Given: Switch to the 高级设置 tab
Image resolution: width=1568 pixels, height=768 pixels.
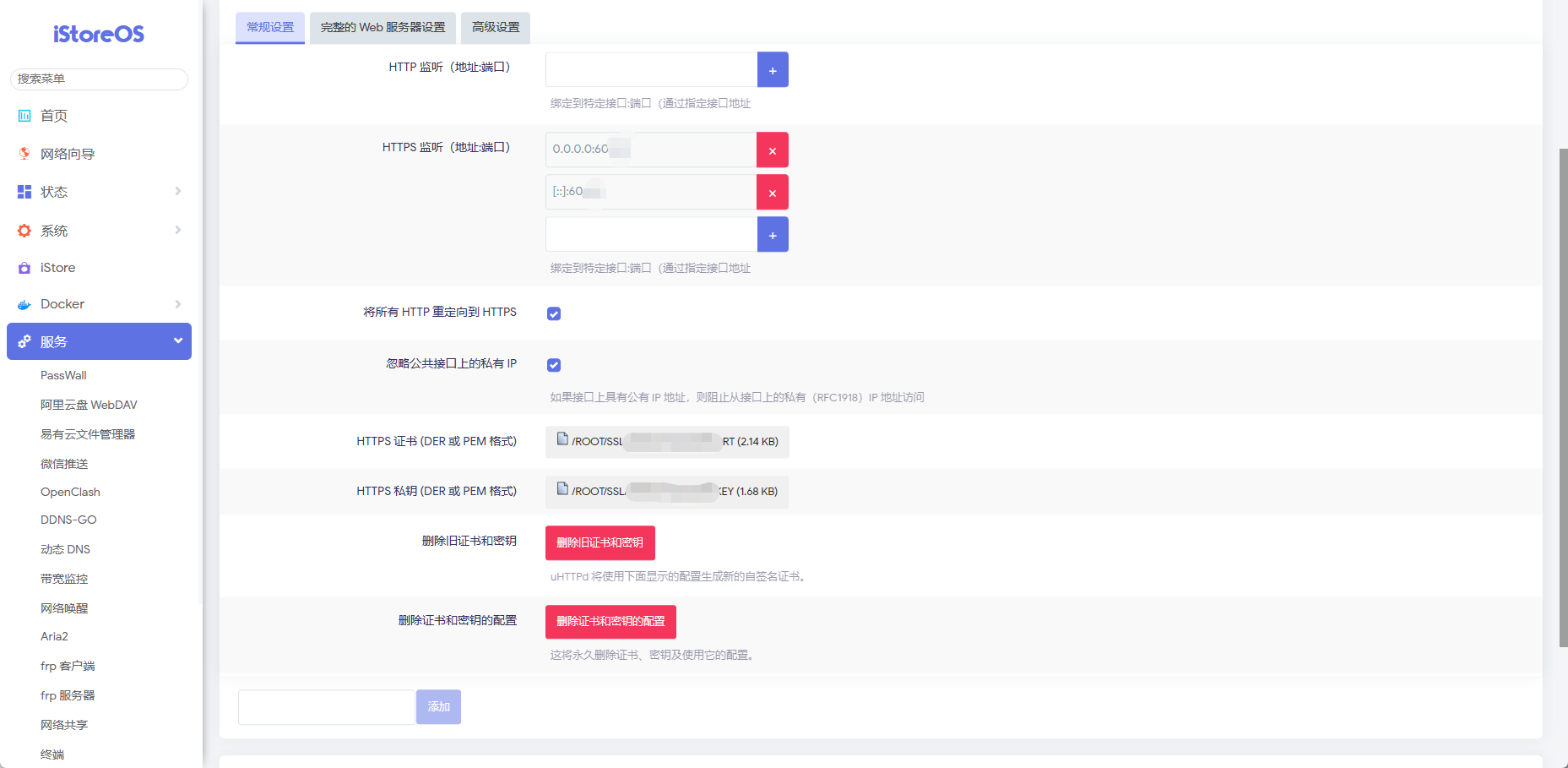Looking at the screenshot, I should pos(496,27).
